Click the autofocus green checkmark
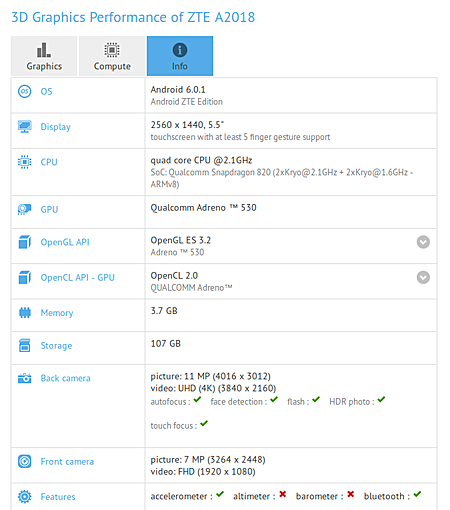Image resolution: width=450 pixels, height=510 pixels. [197, 399]
